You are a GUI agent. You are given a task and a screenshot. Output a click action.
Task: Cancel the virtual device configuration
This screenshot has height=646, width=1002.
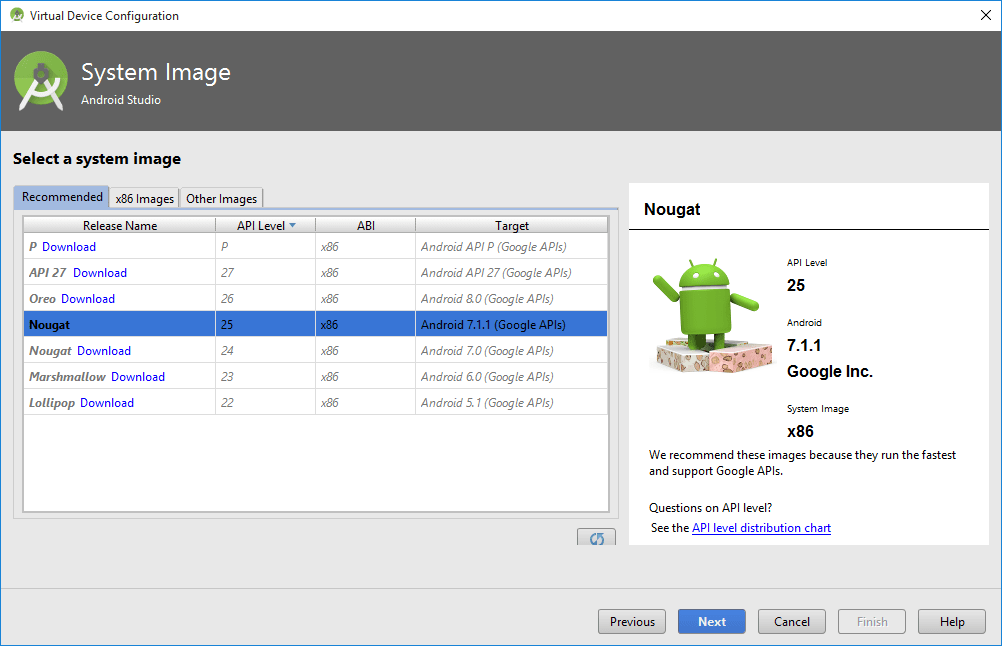click(x=791, y=621)
